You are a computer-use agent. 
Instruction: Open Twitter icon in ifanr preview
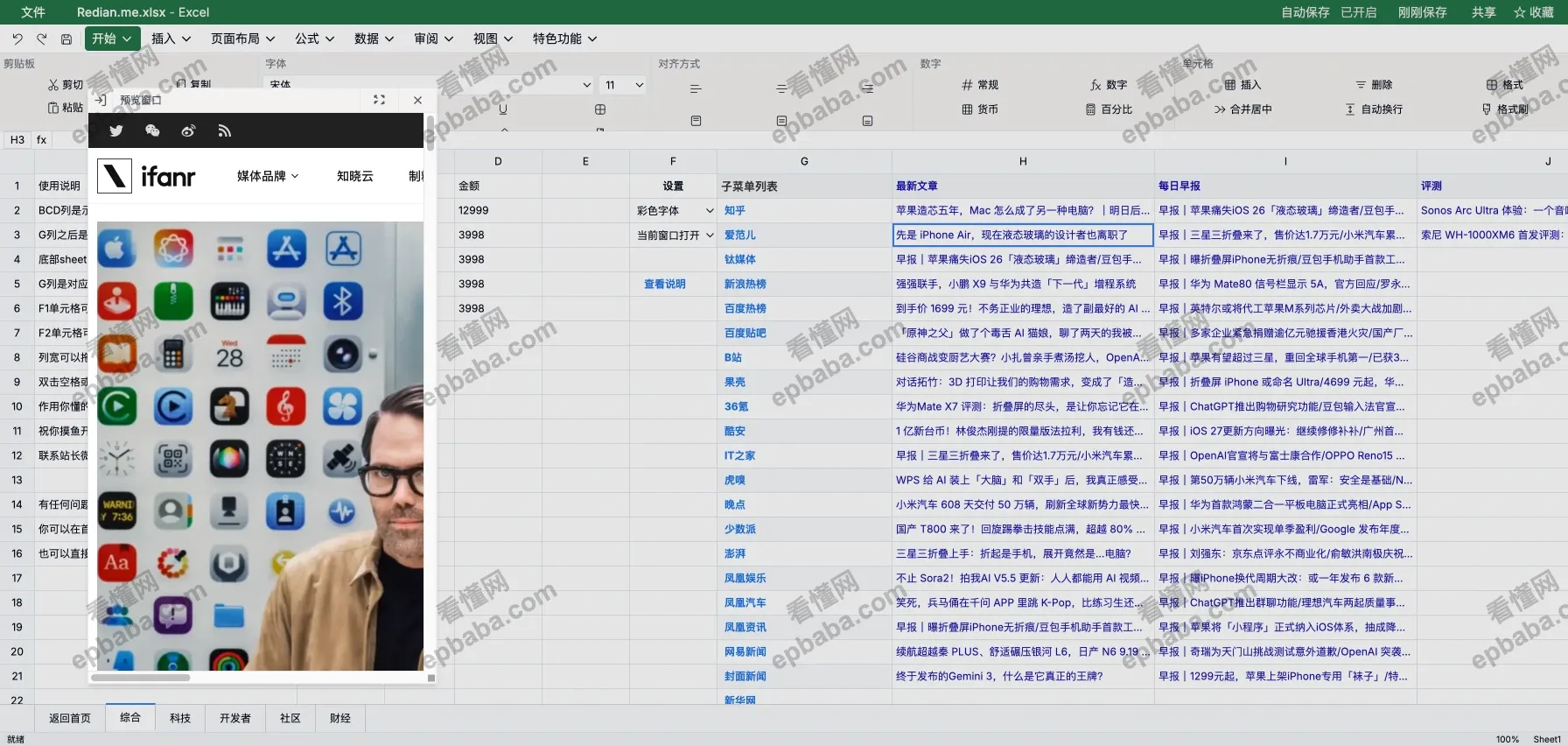(x=115, y=130)
